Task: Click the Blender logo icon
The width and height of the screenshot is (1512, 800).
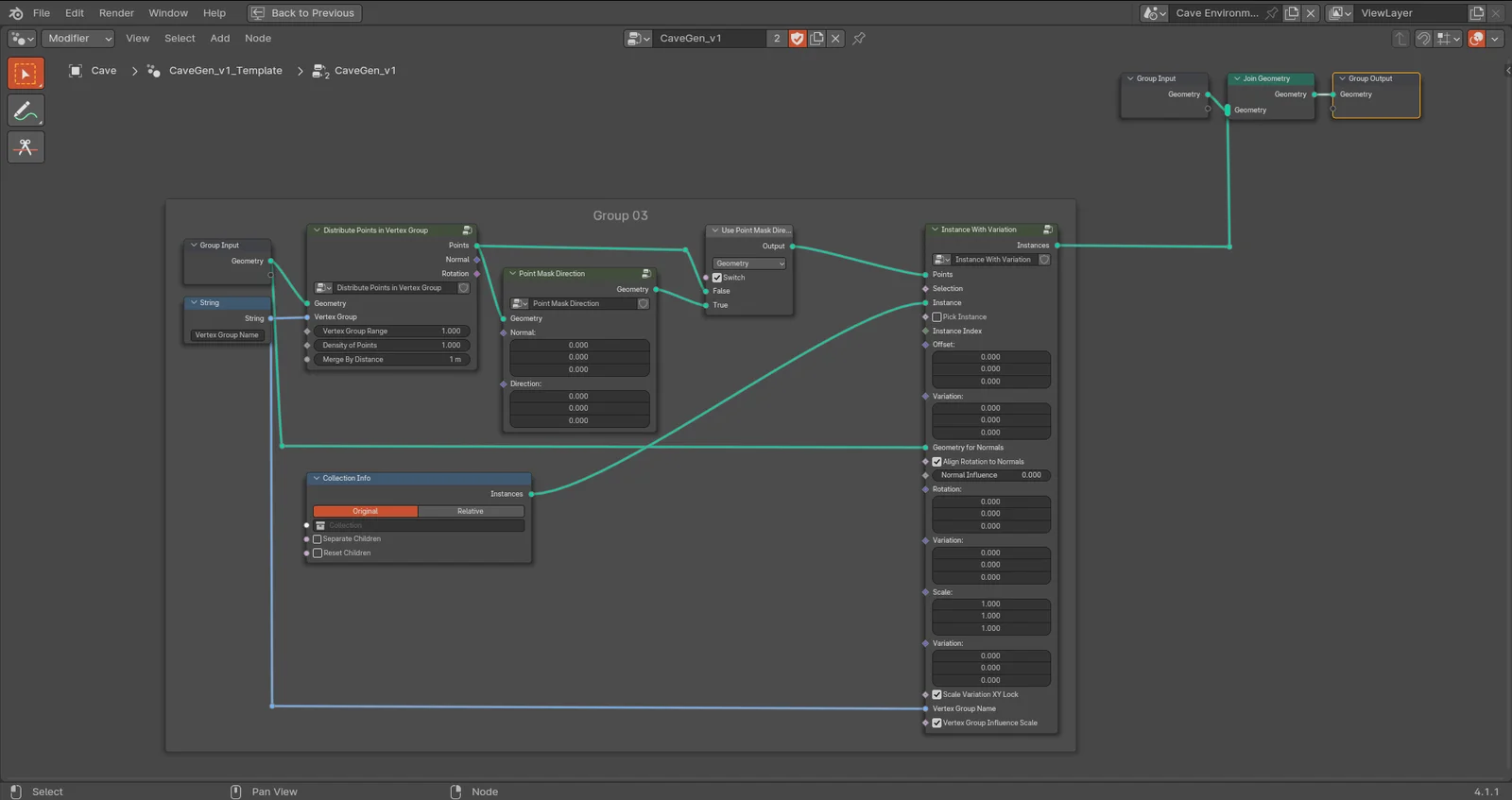Action: 15,13
